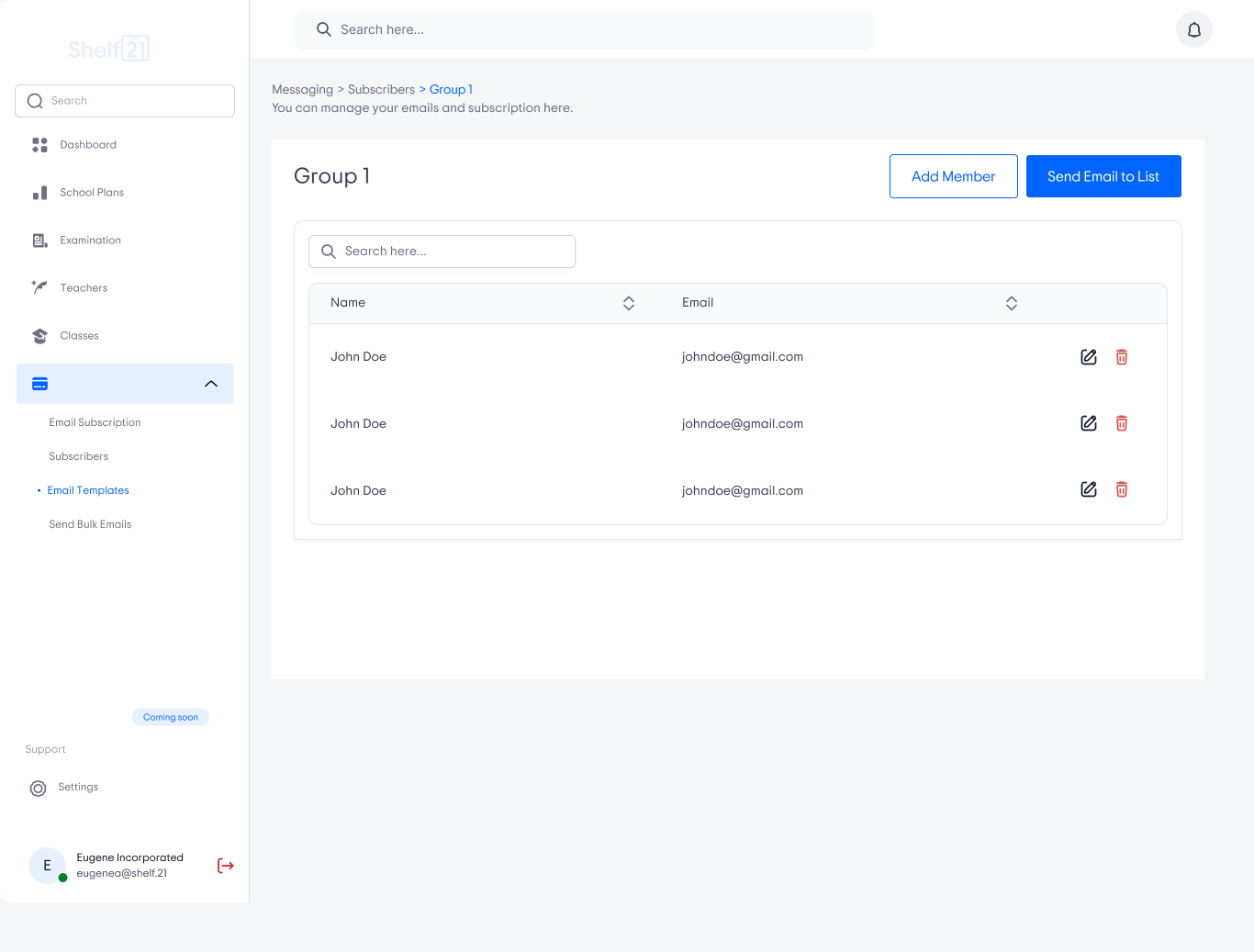Click the Messaging breadcrumb link
The image size is (1254, 952).
coord(302,89)
